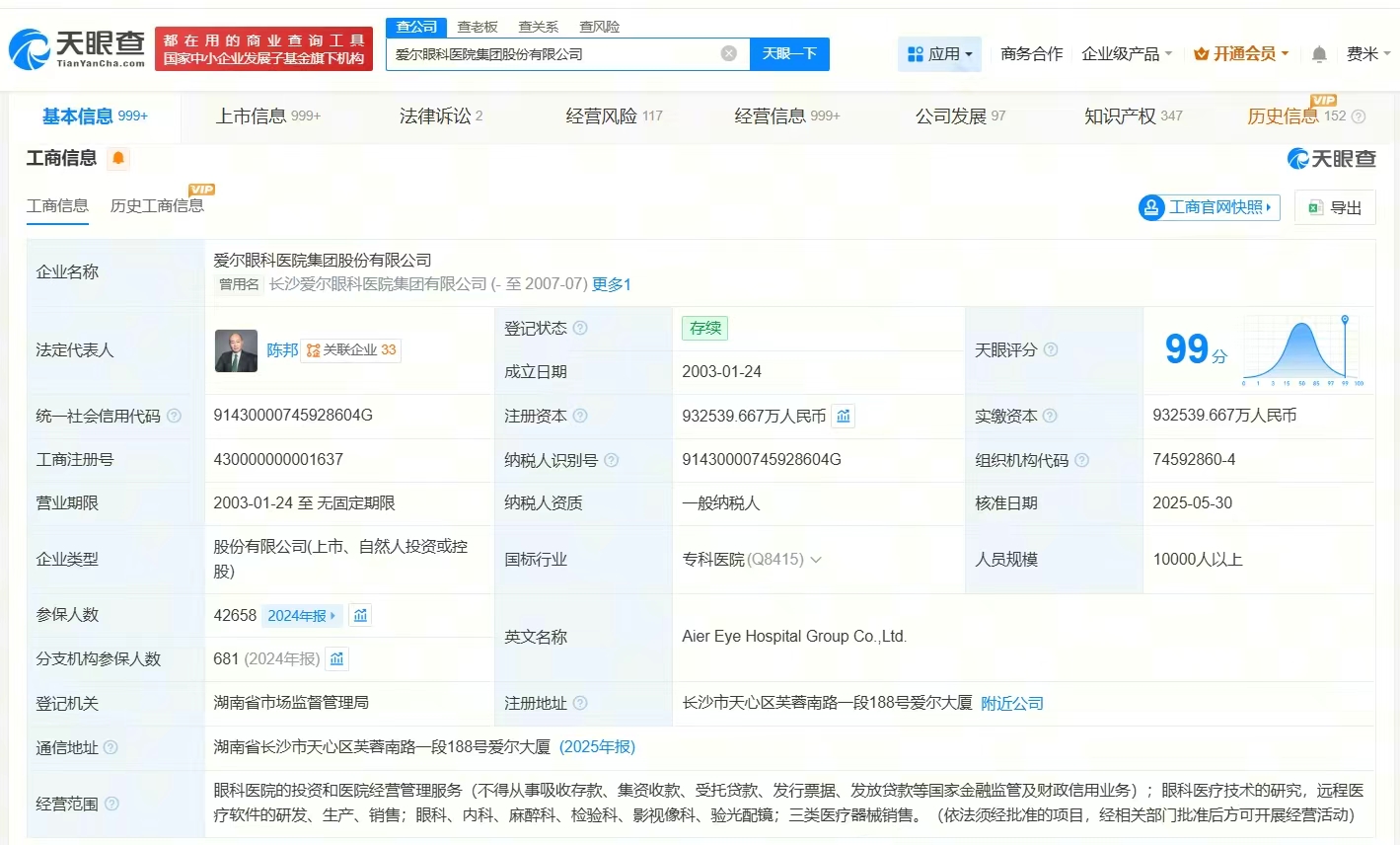Click help icon next to 纳税人识别号
1400x845 pixels.
pyautogui.click(x=612, y=460)
